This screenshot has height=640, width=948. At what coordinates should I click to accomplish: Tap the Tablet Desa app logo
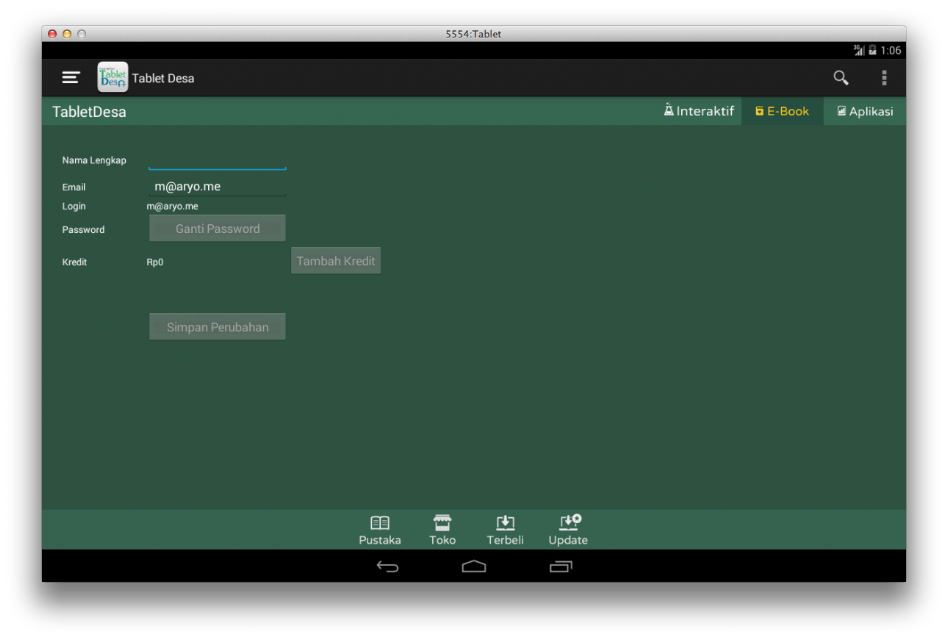point(112,77)
